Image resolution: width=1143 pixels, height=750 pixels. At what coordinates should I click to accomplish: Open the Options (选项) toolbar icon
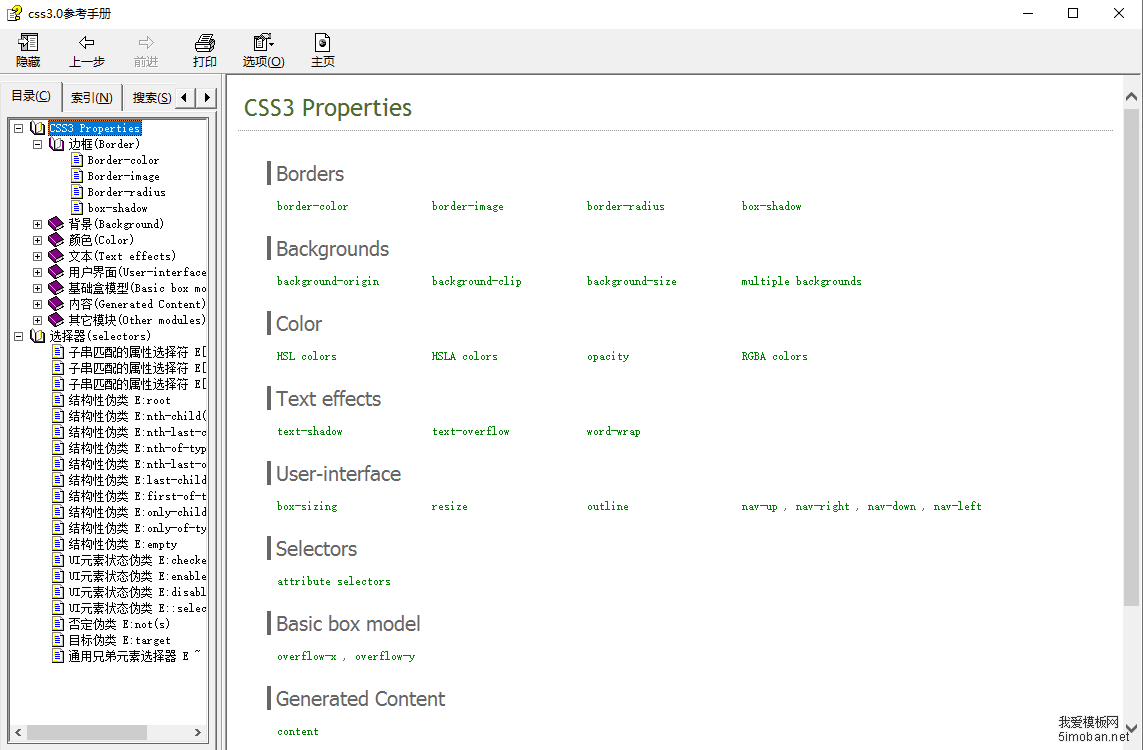click(263, 43)
